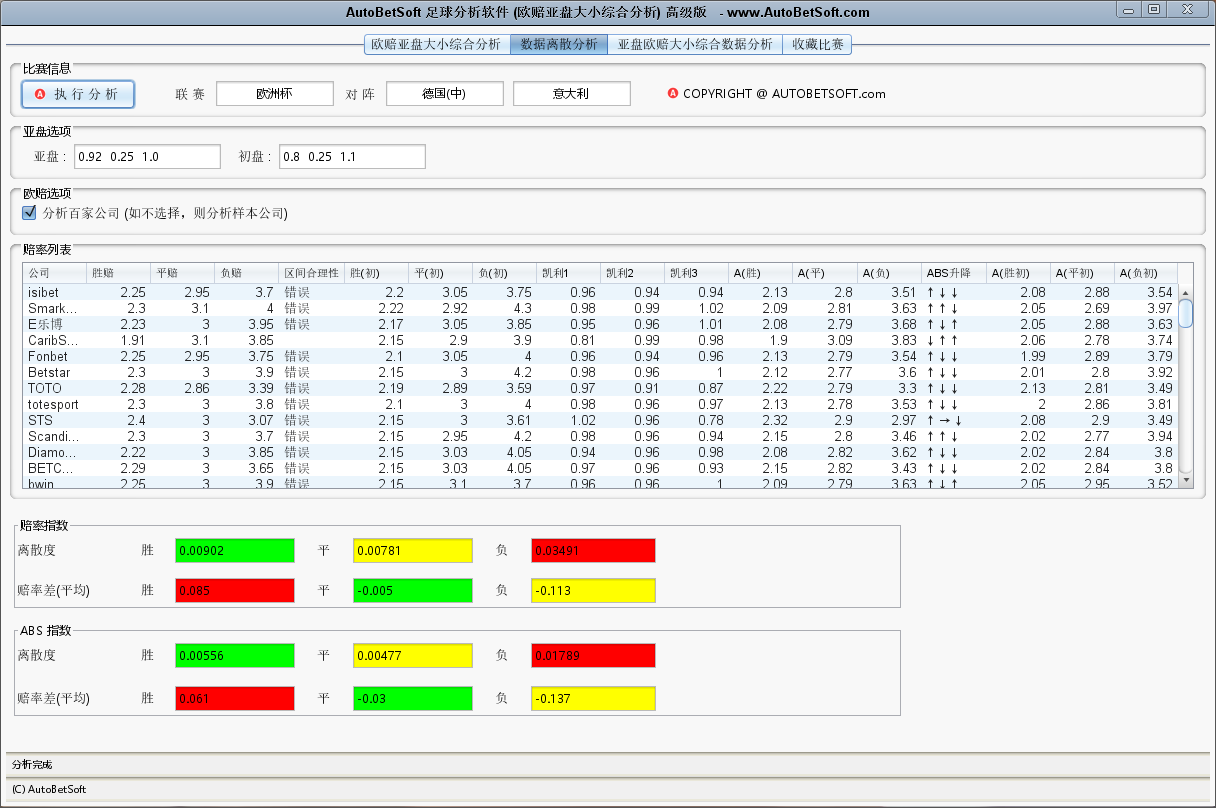Viewport: 1216px width, 808px height.
Task: Click the ABS 离散度 平 field 0.00477
Action: (x=412, y=655)
